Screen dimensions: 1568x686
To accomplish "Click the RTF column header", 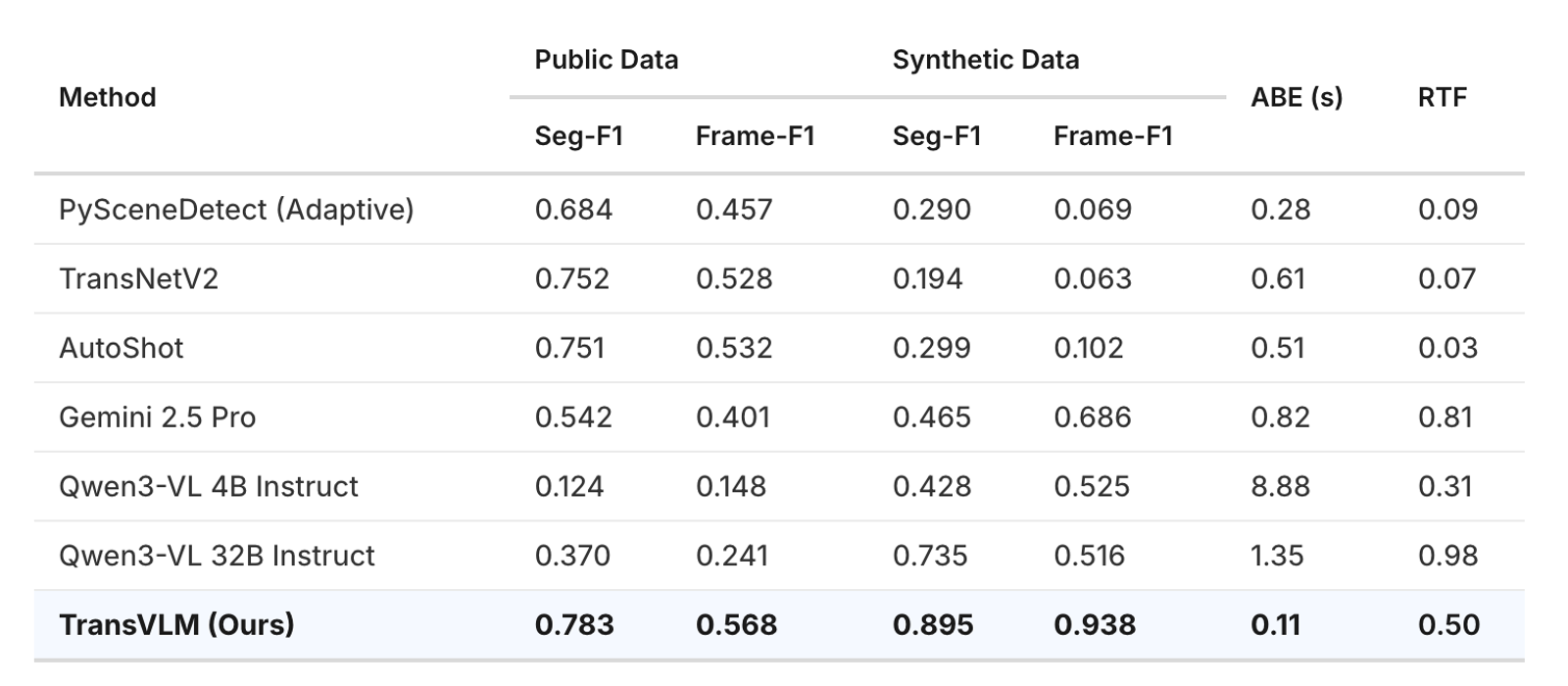I will pyautogui.click(x=1442, y=97).
